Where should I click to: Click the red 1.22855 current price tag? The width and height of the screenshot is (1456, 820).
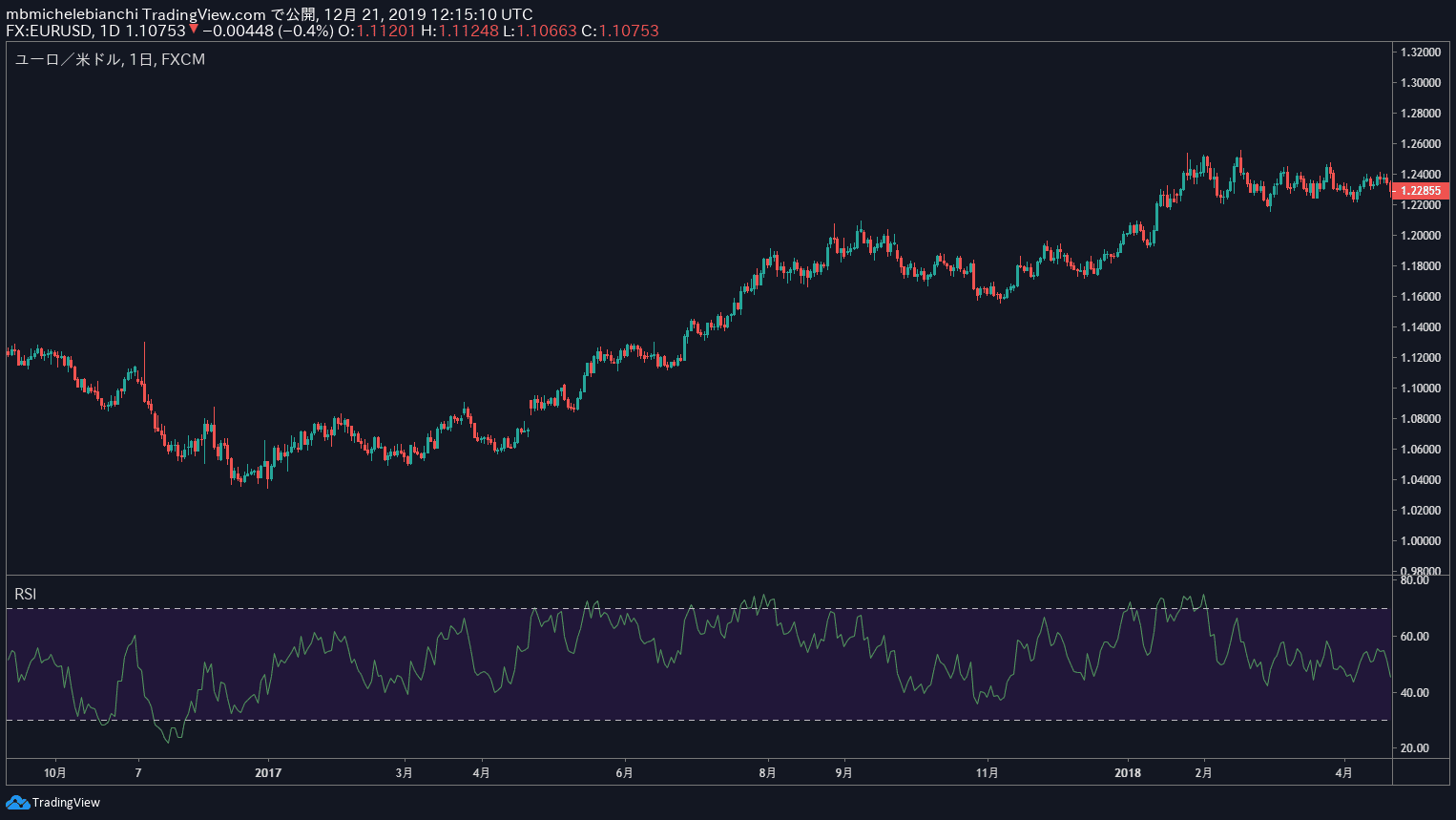coord(1421,191)
